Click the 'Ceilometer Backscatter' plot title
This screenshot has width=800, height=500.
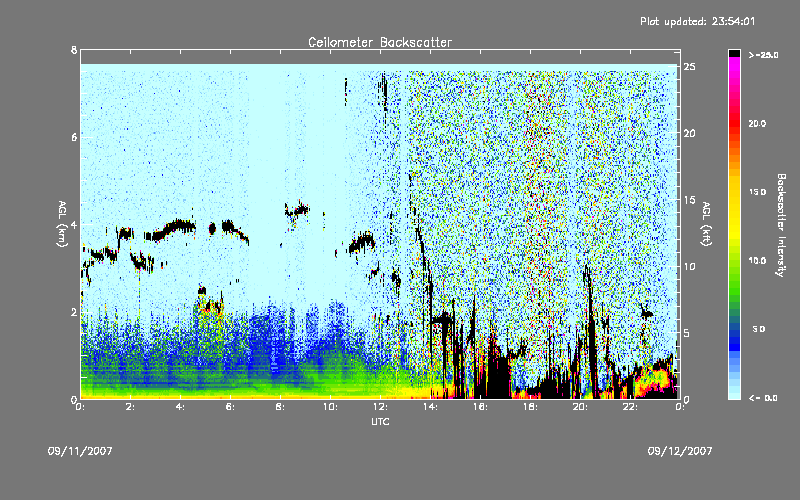point(380,42)
